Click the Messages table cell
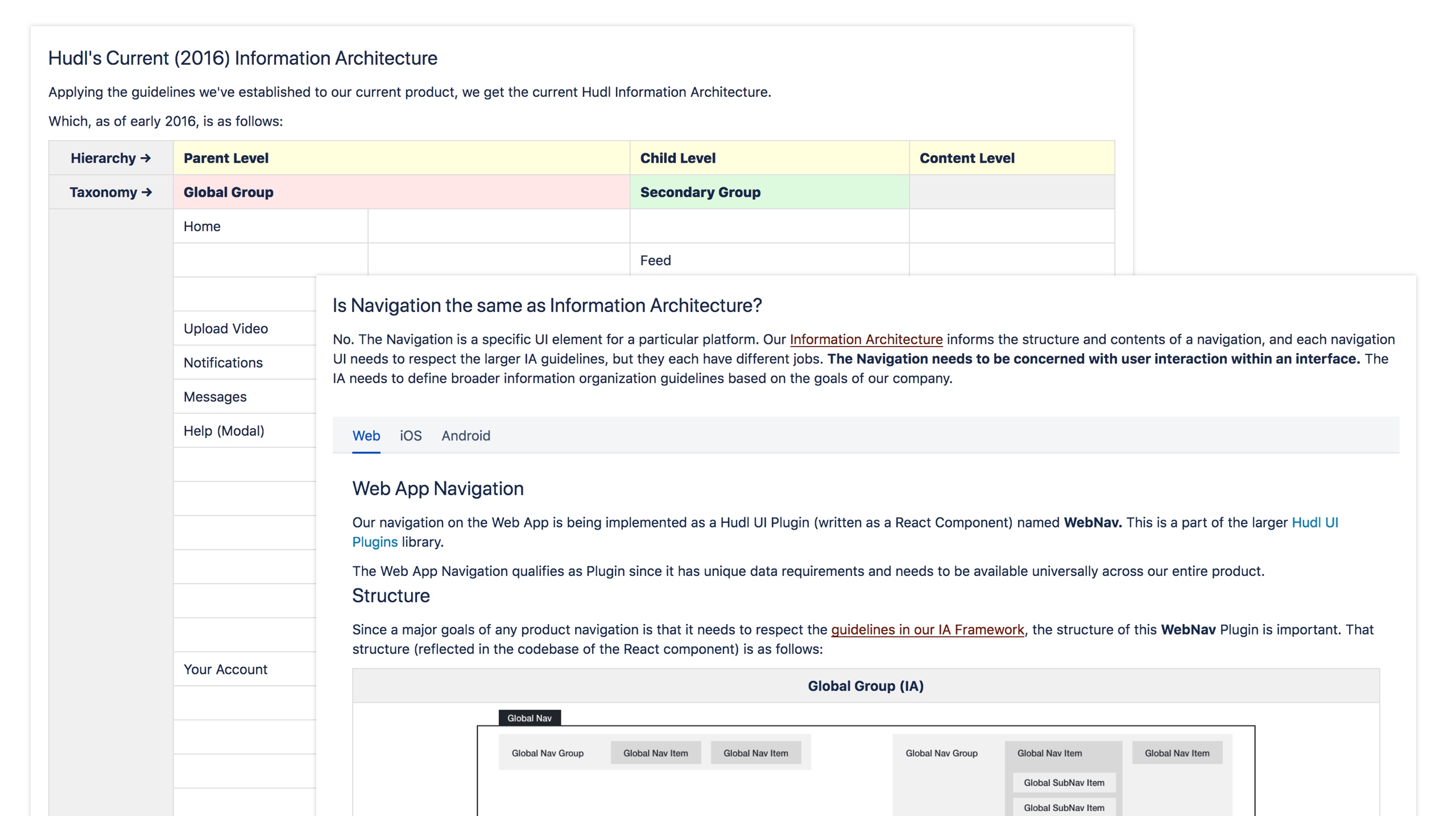1456x816 pixels. [245, 397]
